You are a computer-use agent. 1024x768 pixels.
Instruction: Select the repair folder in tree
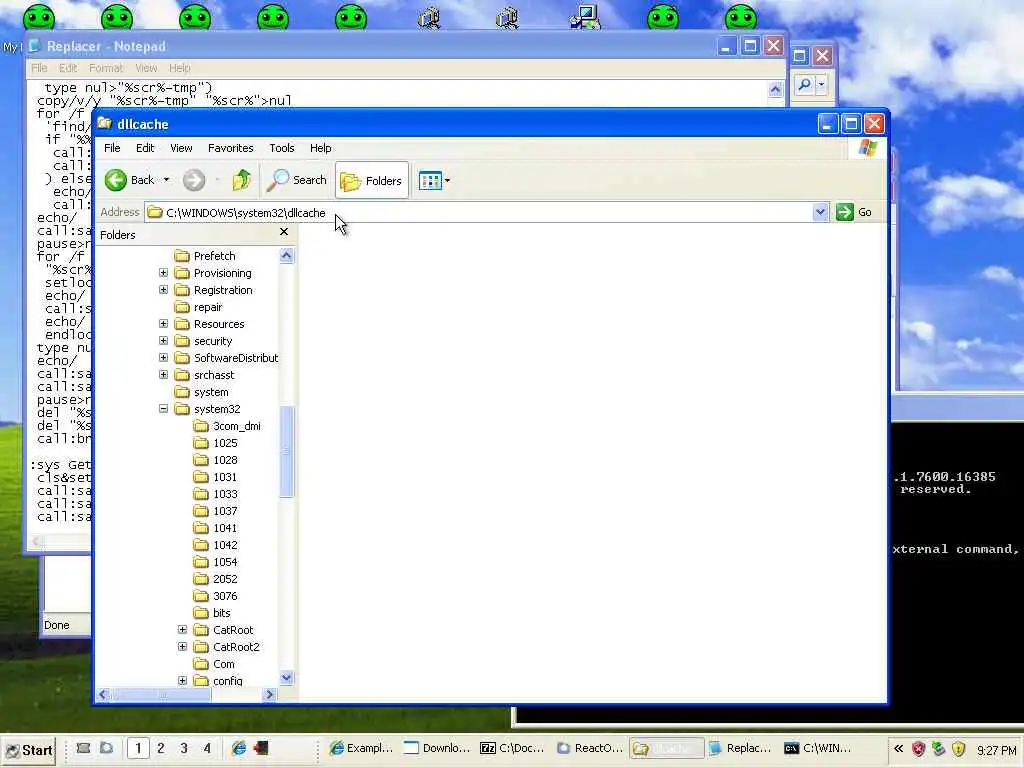click(208, 307)
